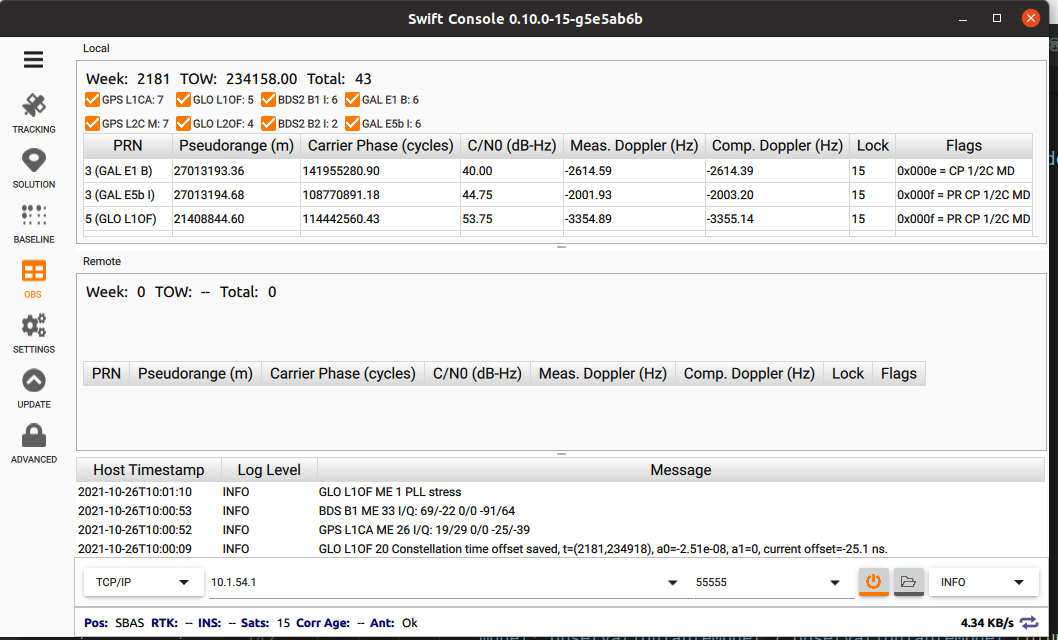Viewport: 1058px width, 640px height.
Task: Click the open file folder icon
Action: [908, 581]
